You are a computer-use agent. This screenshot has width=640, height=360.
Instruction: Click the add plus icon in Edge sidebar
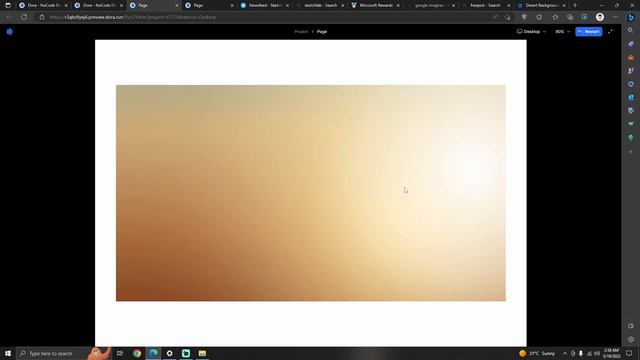click(631, 152)
